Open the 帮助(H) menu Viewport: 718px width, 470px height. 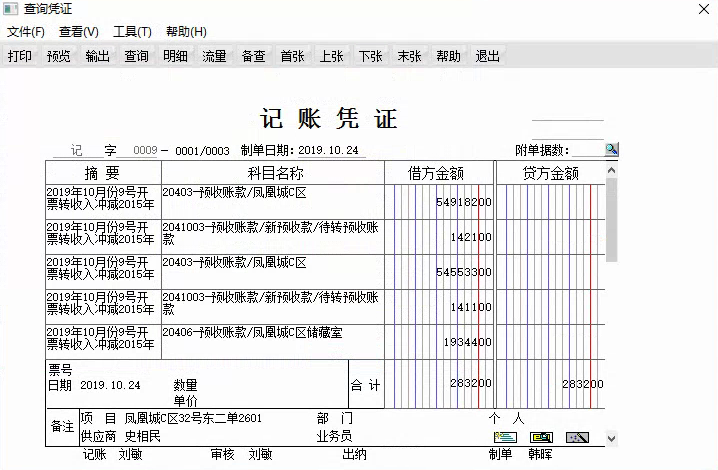186,32
